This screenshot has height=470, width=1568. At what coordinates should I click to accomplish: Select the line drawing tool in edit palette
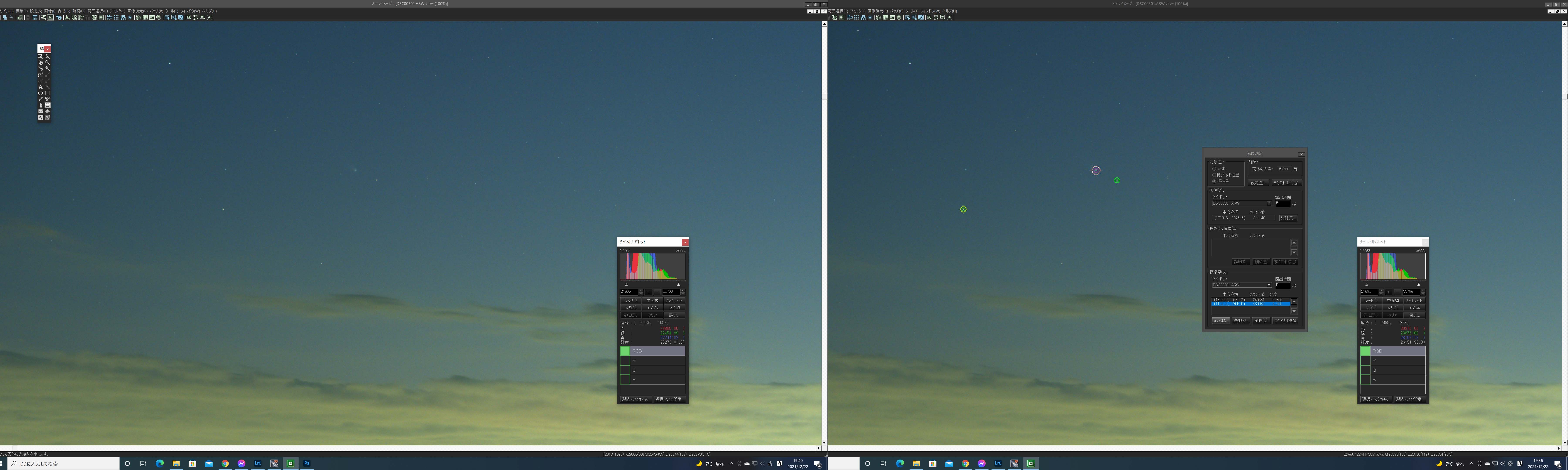[47, 87]
